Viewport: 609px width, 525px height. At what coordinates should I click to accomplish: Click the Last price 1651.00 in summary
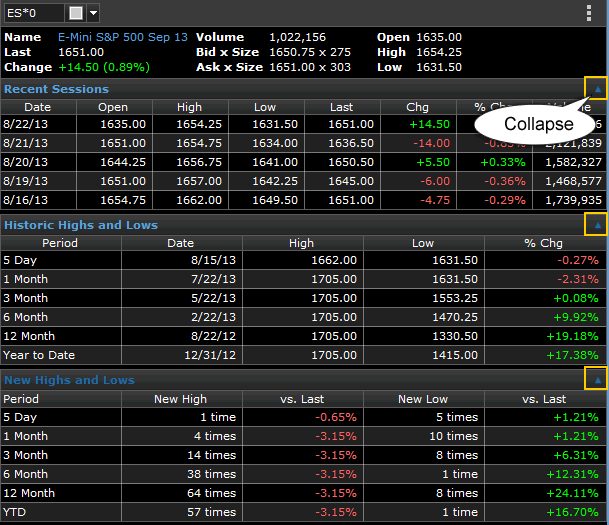tap(81, 52)
